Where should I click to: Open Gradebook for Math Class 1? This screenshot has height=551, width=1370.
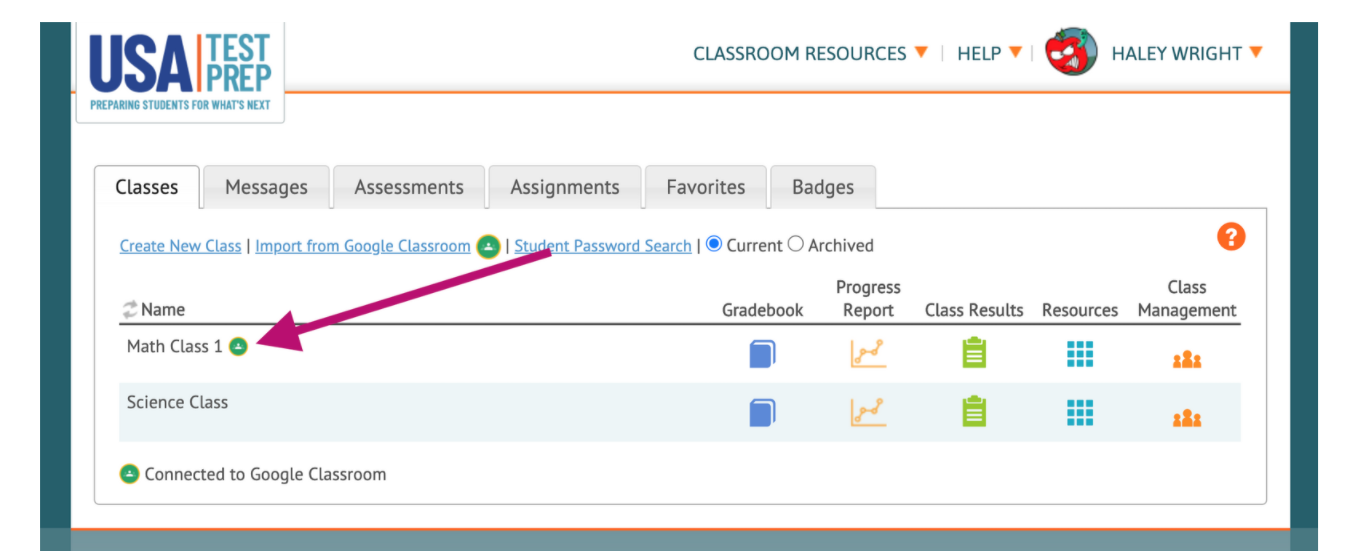tap(762, 354)
